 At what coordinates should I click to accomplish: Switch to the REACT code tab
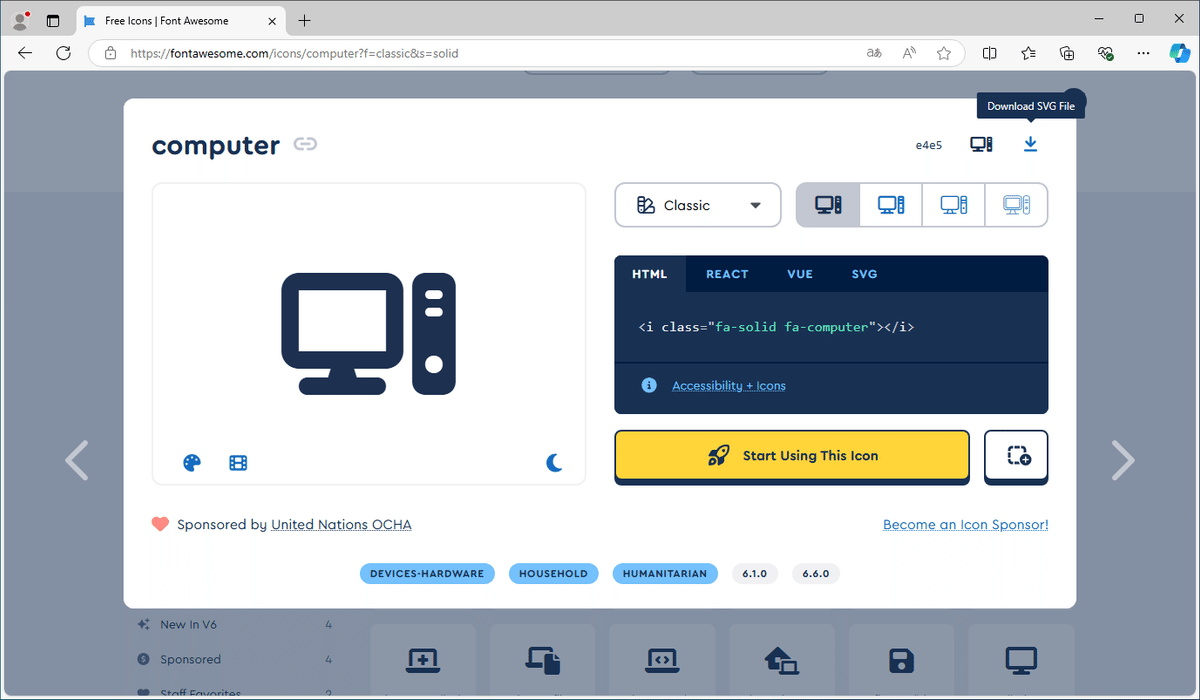point(727,274)
